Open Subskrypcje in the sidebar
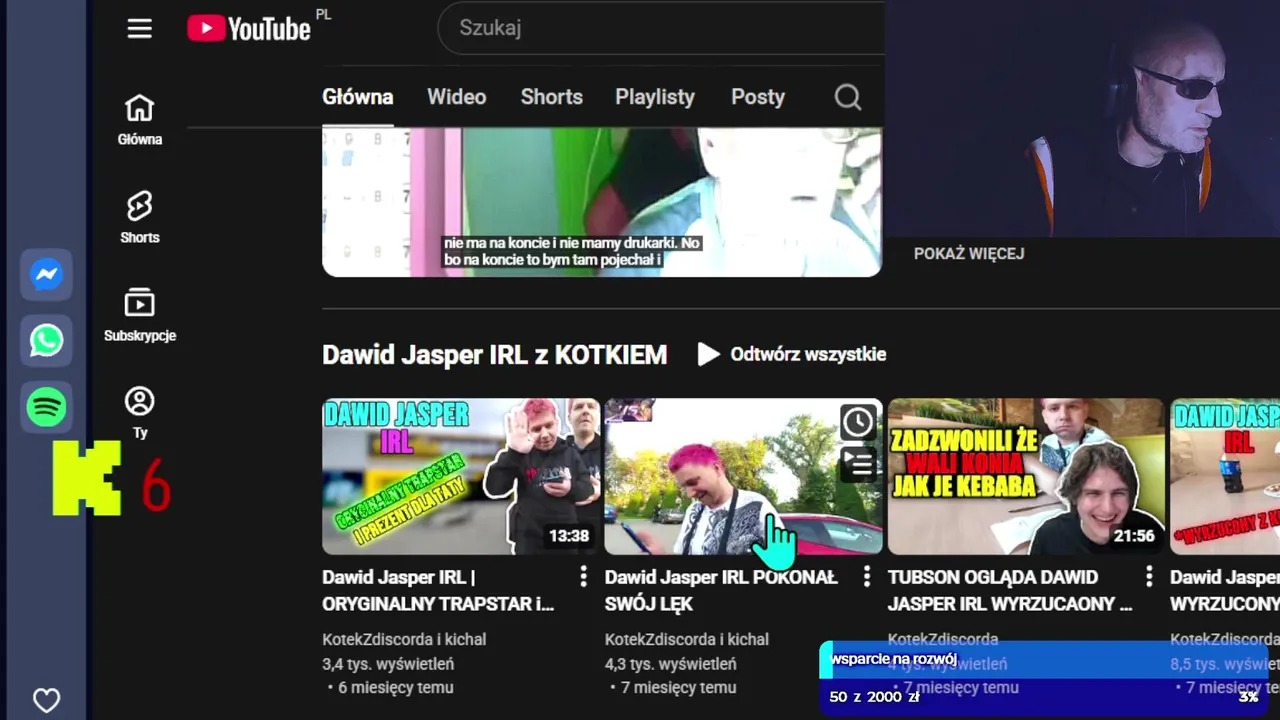This screenshot has height=720, width=1280. click(x=139, y=315)
